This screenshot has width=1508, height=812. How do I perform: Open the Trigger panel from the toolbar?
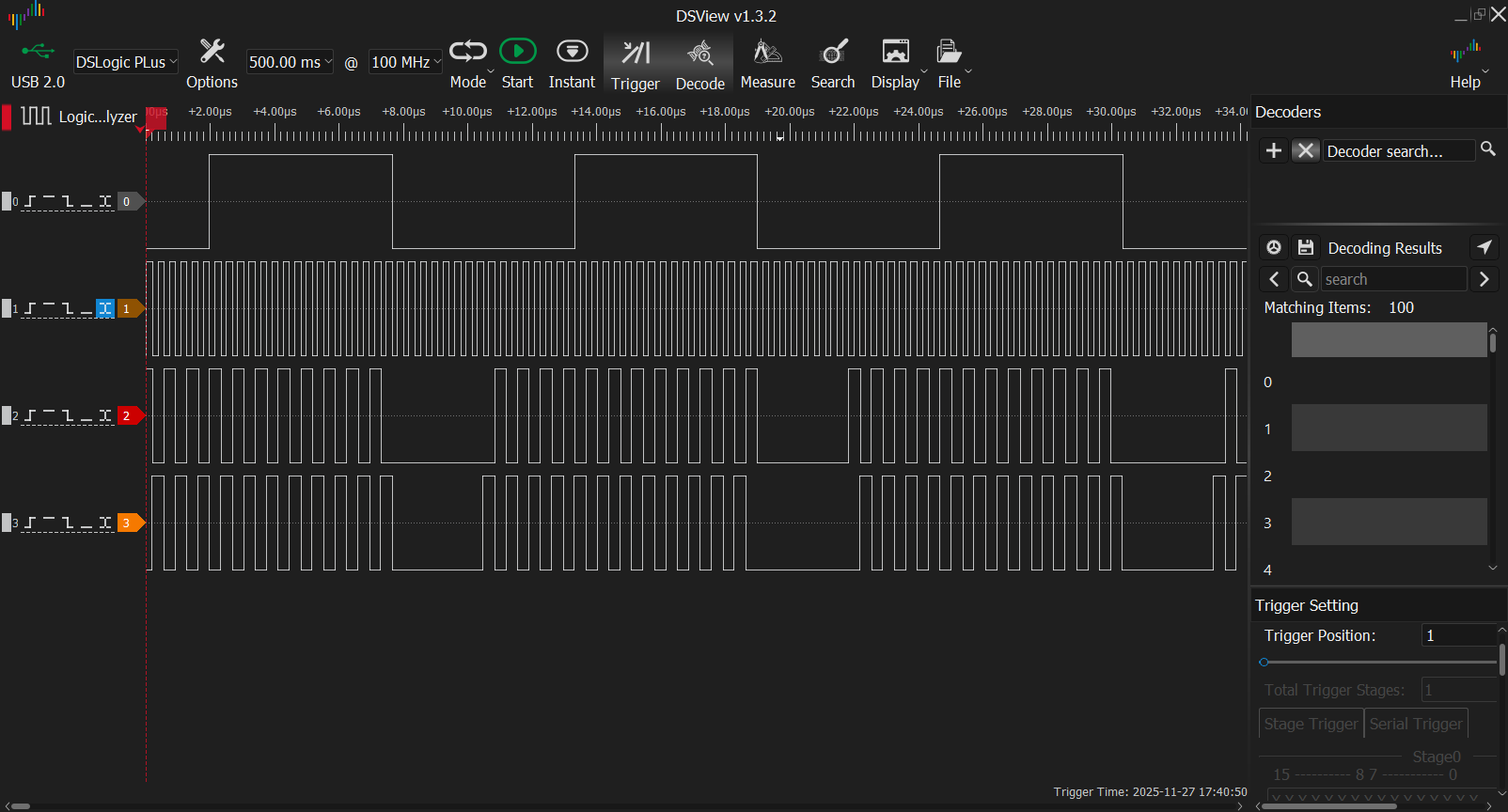[x=636, y=64]
